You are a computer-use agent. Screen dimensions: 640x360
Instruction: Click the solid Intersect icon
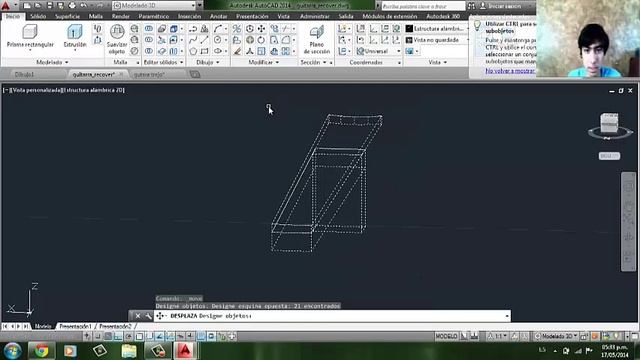coord(149,51)
